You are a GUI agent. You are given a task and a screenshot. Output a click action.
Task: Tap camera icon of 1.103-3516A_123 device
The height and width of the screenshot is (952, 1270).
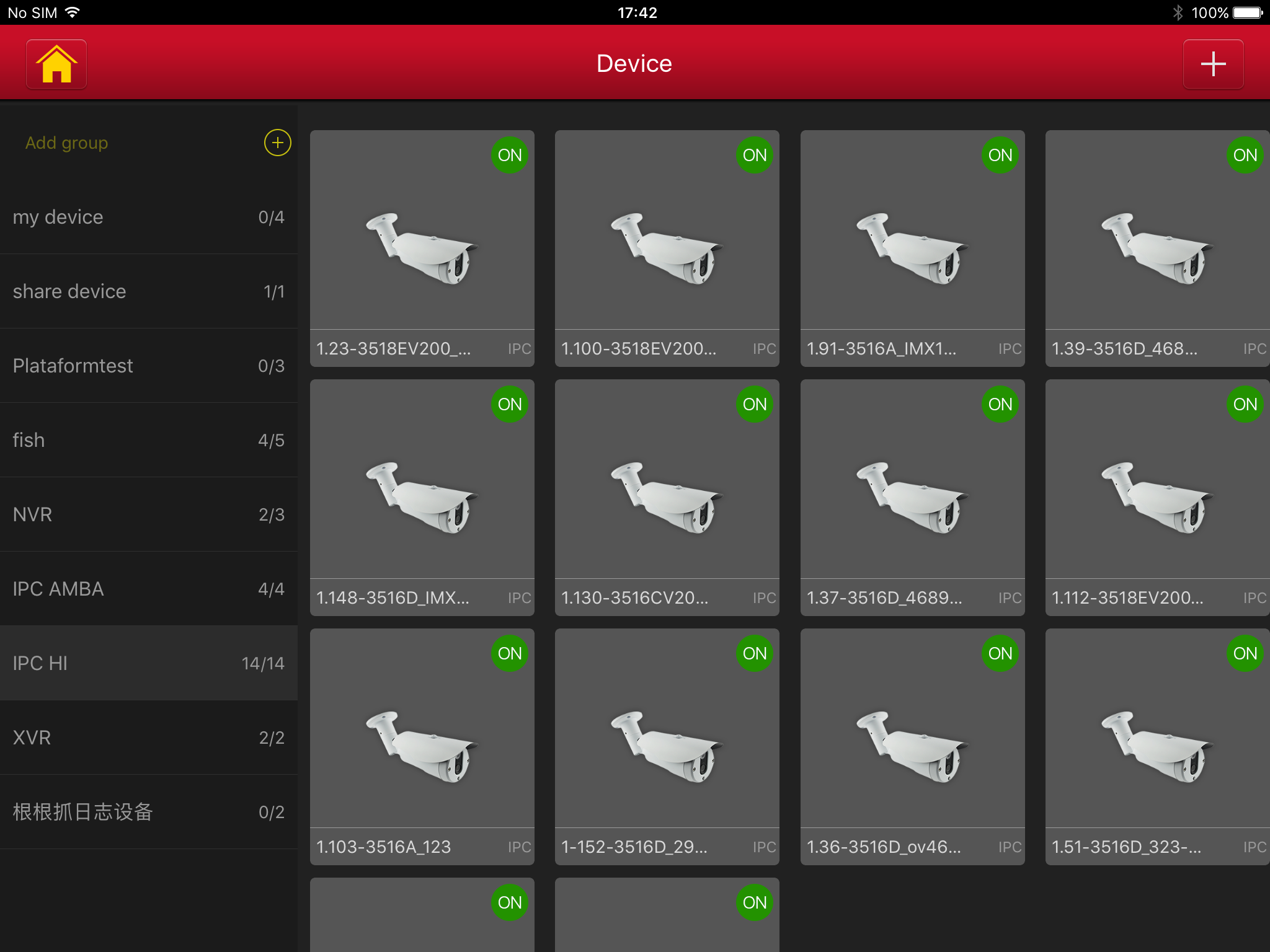click(x=422, y=746)
